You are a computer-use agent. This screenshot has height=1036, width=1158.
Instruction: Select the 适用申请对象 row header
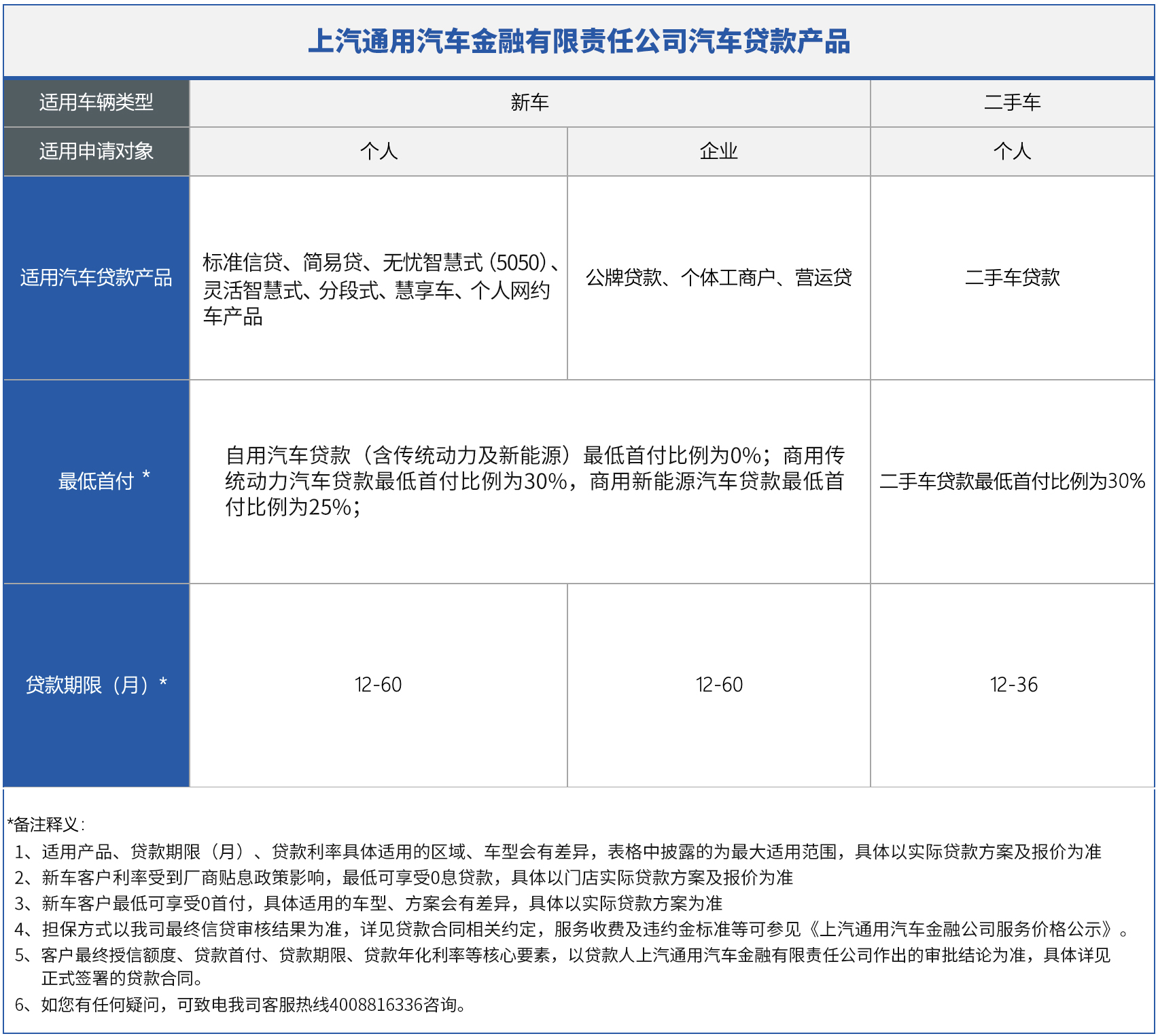tap(96, 151)
